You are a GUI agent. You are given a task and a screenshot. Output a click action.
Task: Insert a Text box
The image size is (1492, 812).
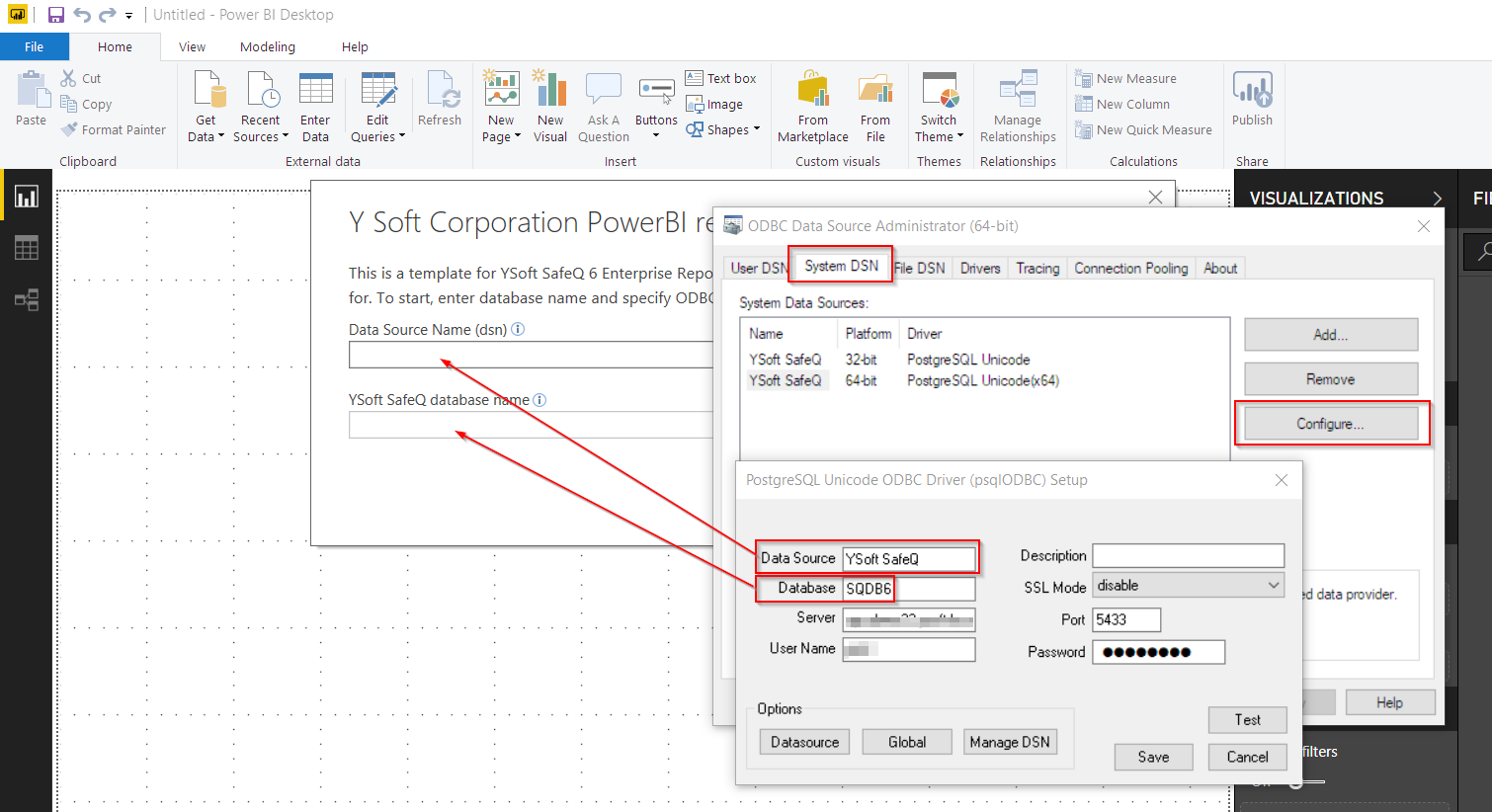[x=721, y=78]
